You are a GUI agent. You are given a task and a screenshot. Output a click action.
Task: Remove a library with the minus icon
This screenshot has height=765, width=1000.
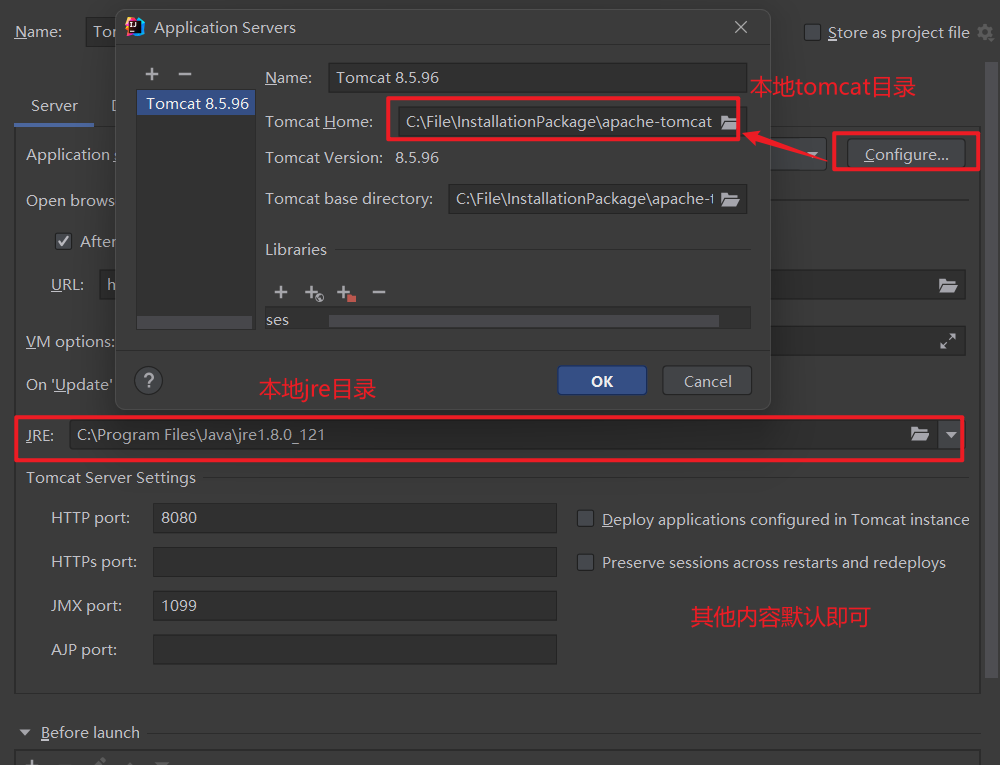click(x=379, y=292)
